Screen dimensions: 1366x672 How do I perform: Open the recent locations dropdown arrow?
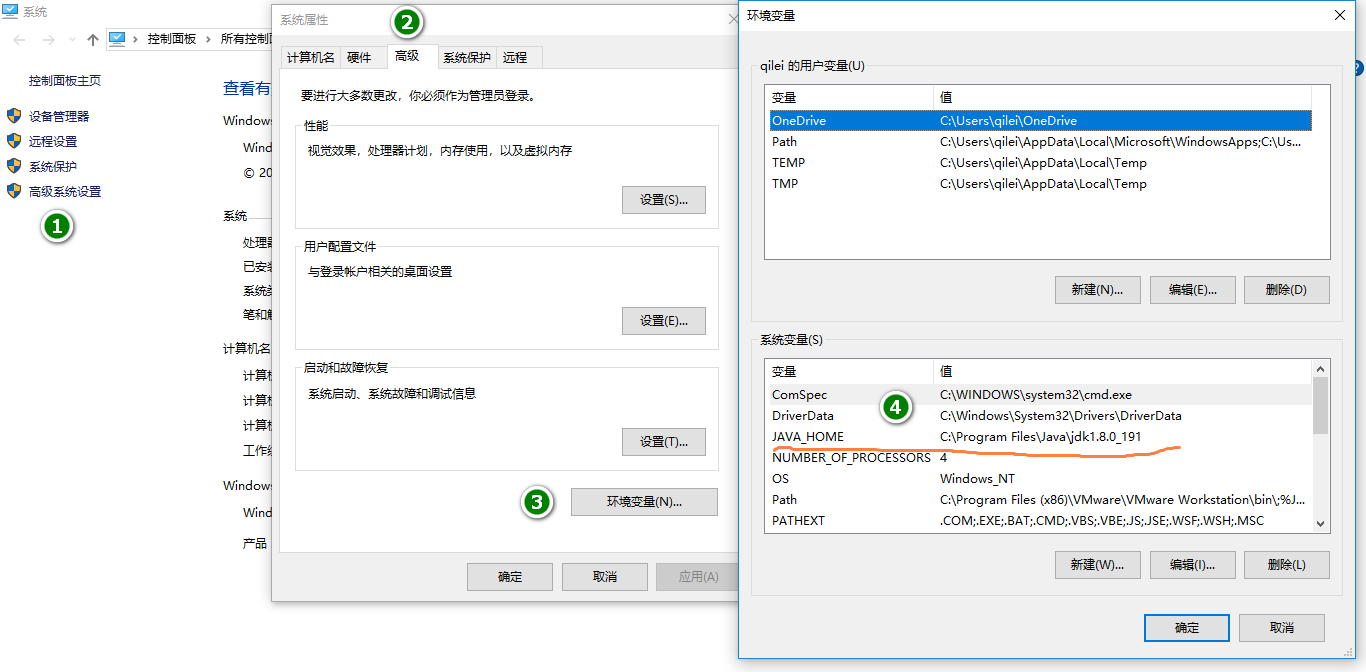(x=72, y=39)
